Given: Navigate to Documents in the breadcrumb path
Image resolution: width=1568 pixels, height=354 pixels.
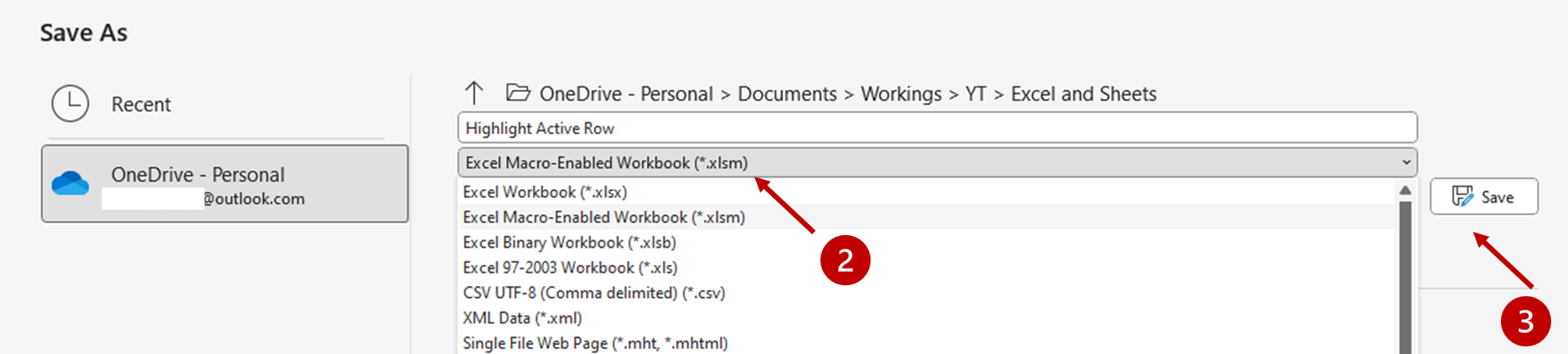Looking at the screenshot, I should click(x=787, y=94).
